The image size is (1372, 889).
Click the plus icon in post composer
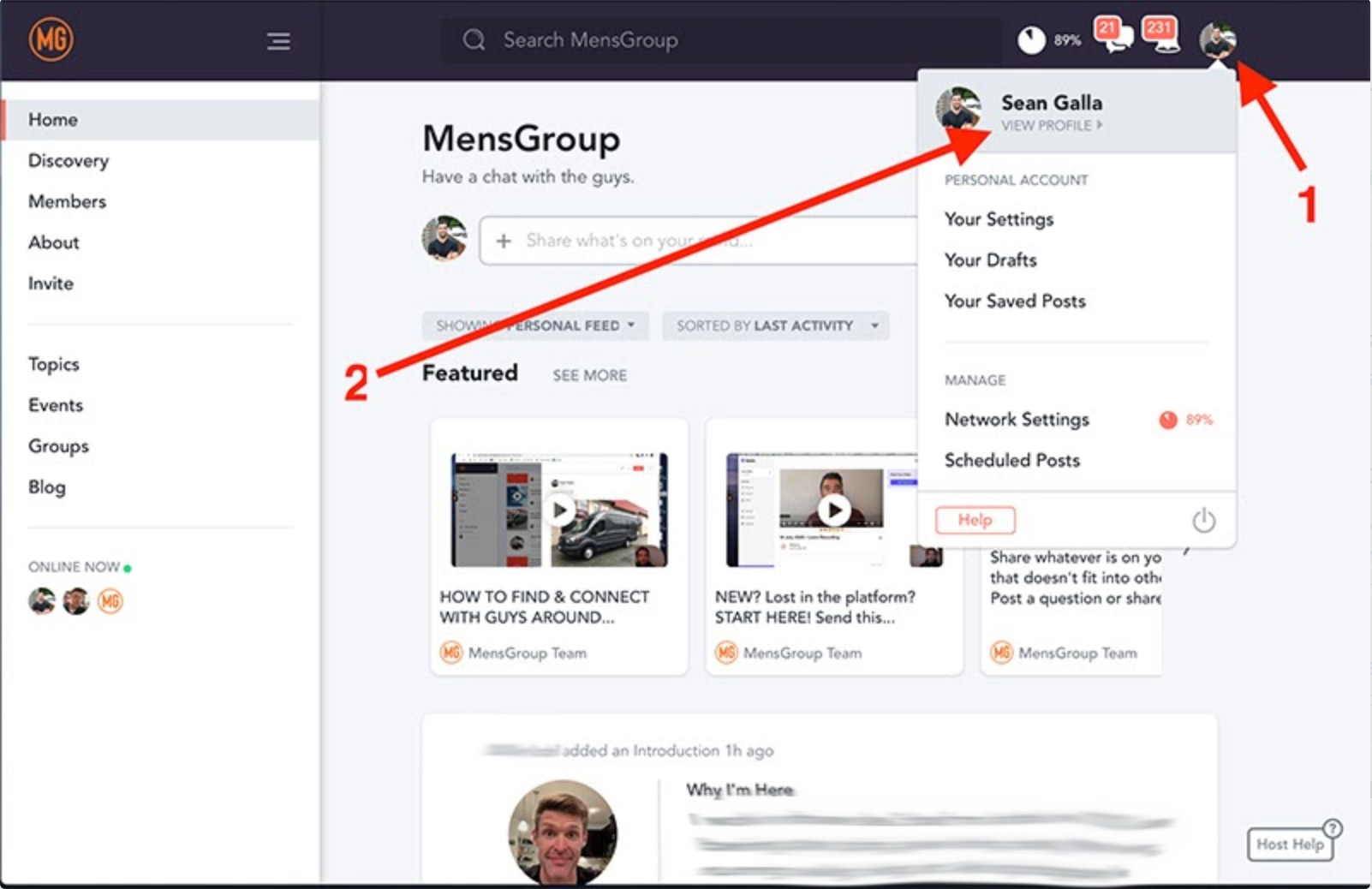coord(504,241)
